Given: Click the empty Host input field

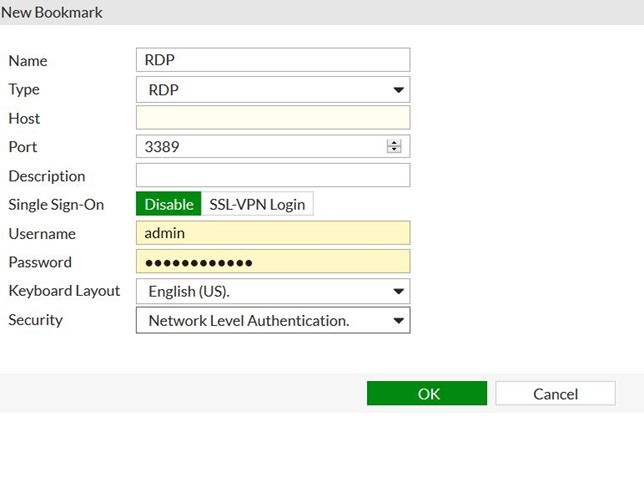Looking at the screenshot, I should pos(272,118).
